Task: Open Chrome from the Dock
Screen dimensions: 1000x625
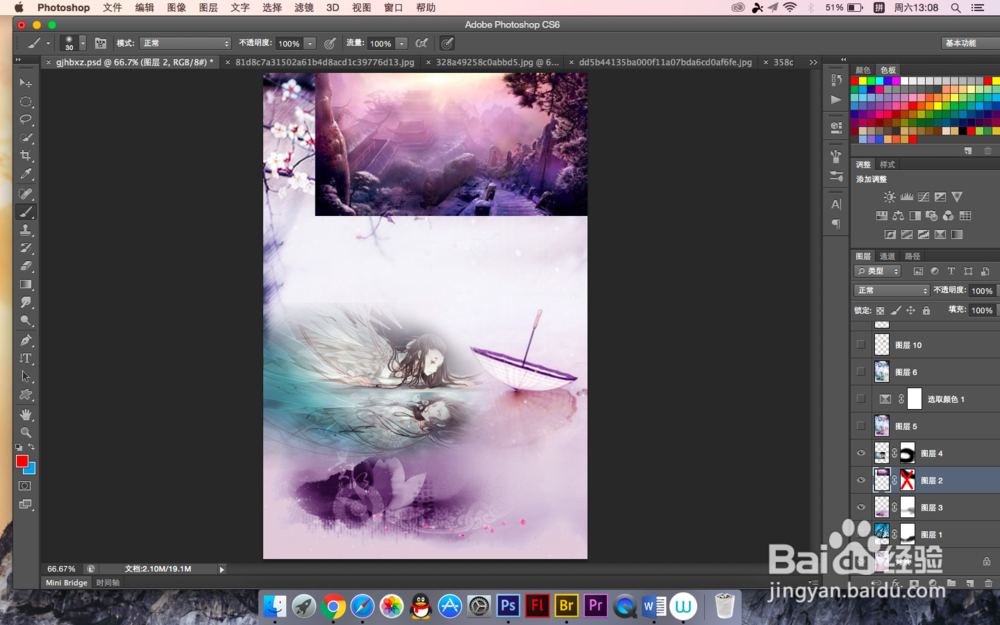Action: pyautogui.click(x=333, y=606)
